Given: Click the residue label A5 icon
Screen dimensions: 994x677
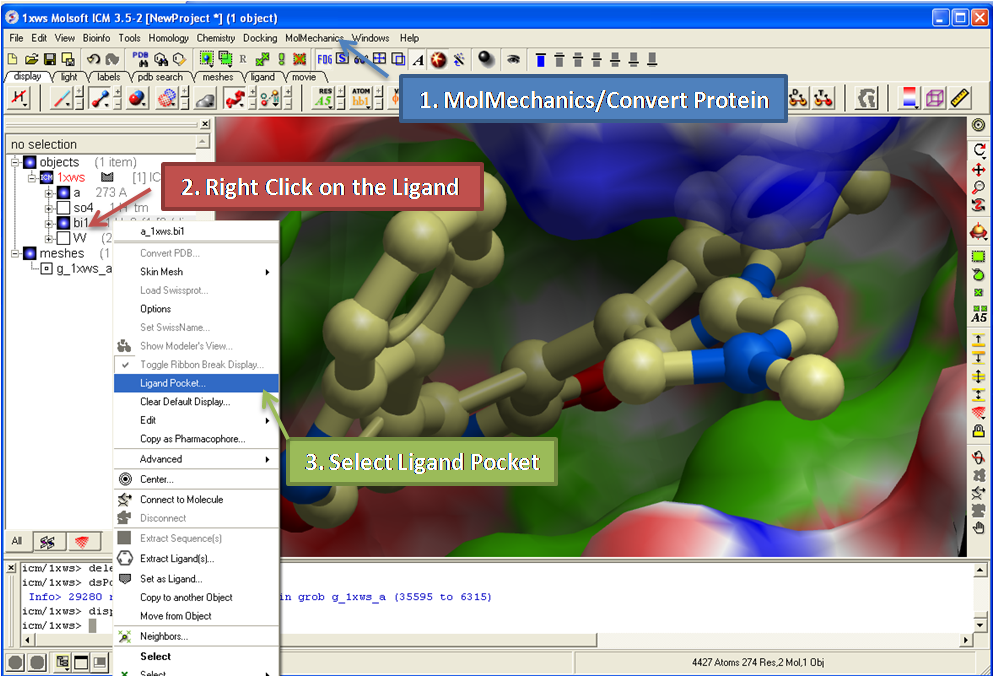Looking at the screenshot, I should click(325, 98).
